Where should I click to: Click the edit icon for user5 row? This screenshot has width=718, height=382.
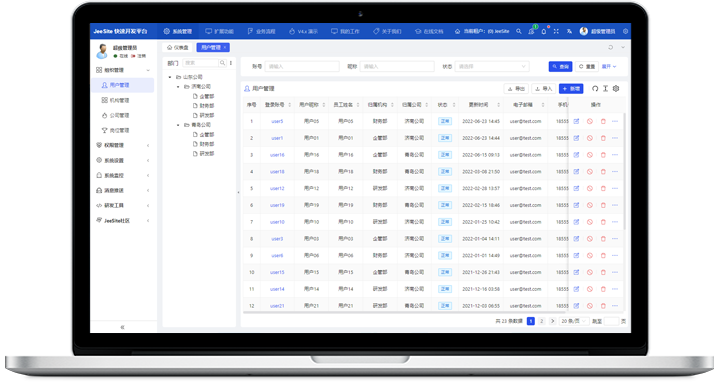tap(577, 121)
